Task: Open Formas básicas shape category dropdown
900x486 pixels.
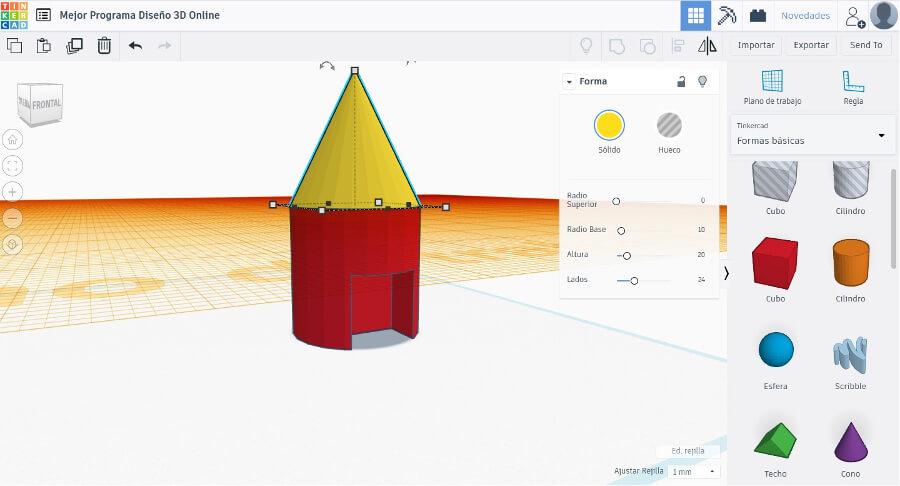Action: coord(812,134)
